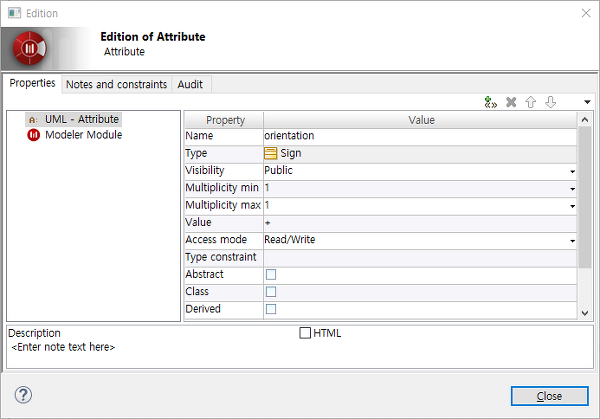Click the Type constraint value field

420,257
